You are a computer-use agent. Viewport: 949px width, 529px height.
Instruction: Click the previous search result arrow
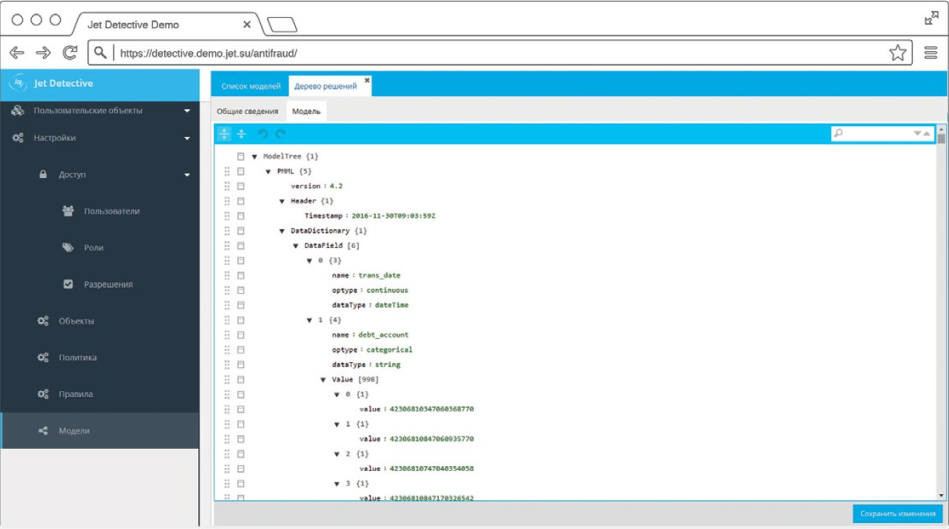click(927, 133)
